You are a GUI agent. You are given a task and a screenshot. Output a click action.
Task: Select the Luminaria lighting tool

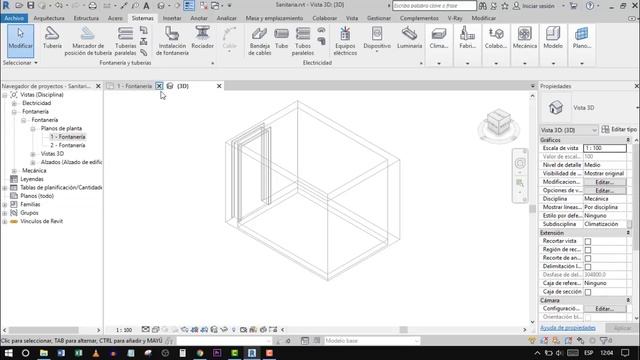[x=409, y=38]
